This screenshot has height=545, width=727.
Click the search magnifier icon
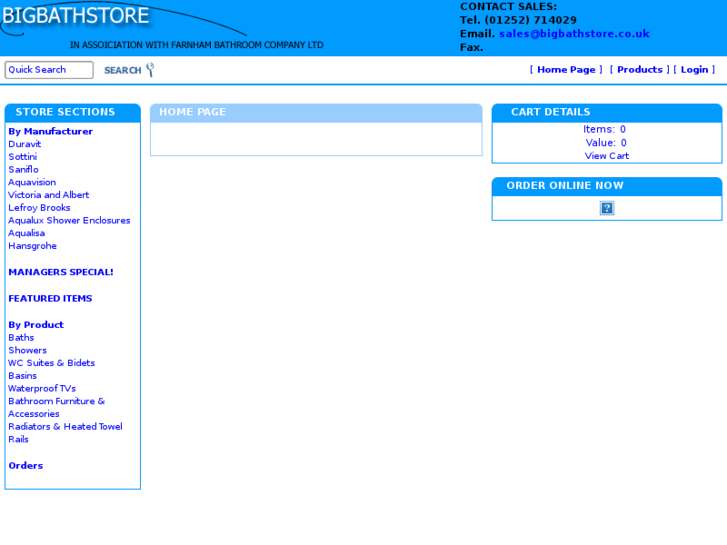[150, 70]
